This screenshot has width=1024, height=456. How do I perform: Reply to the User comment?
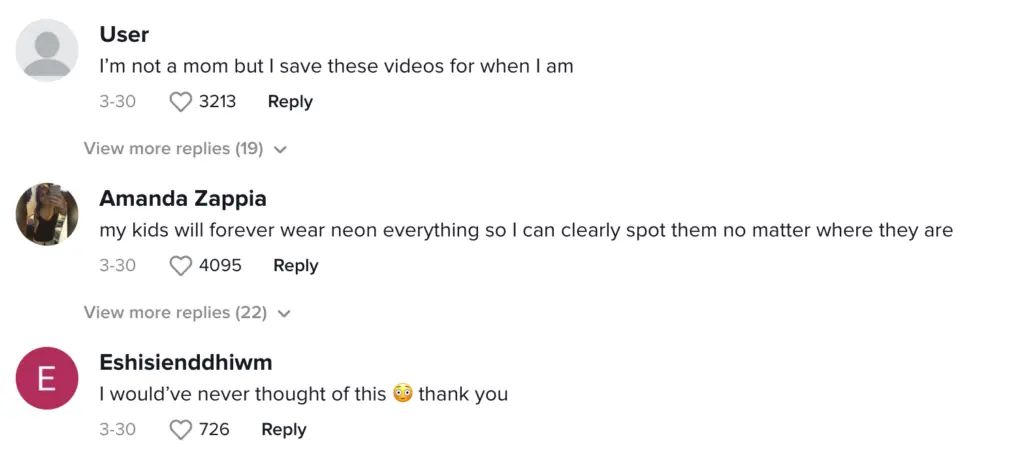coord(290,102)
